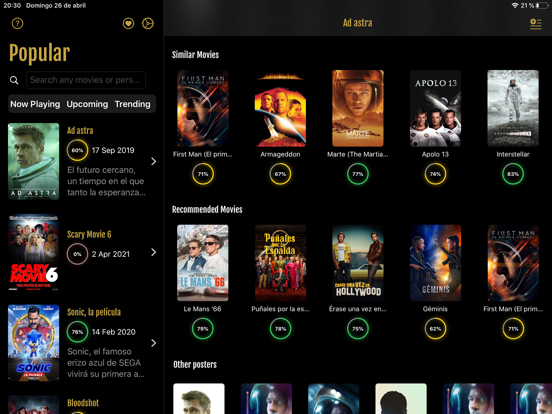This screenshot has width=552, height=414.
Task: Tap Puñales por la espalda 78% ring
Action: (x=280, y=328)
